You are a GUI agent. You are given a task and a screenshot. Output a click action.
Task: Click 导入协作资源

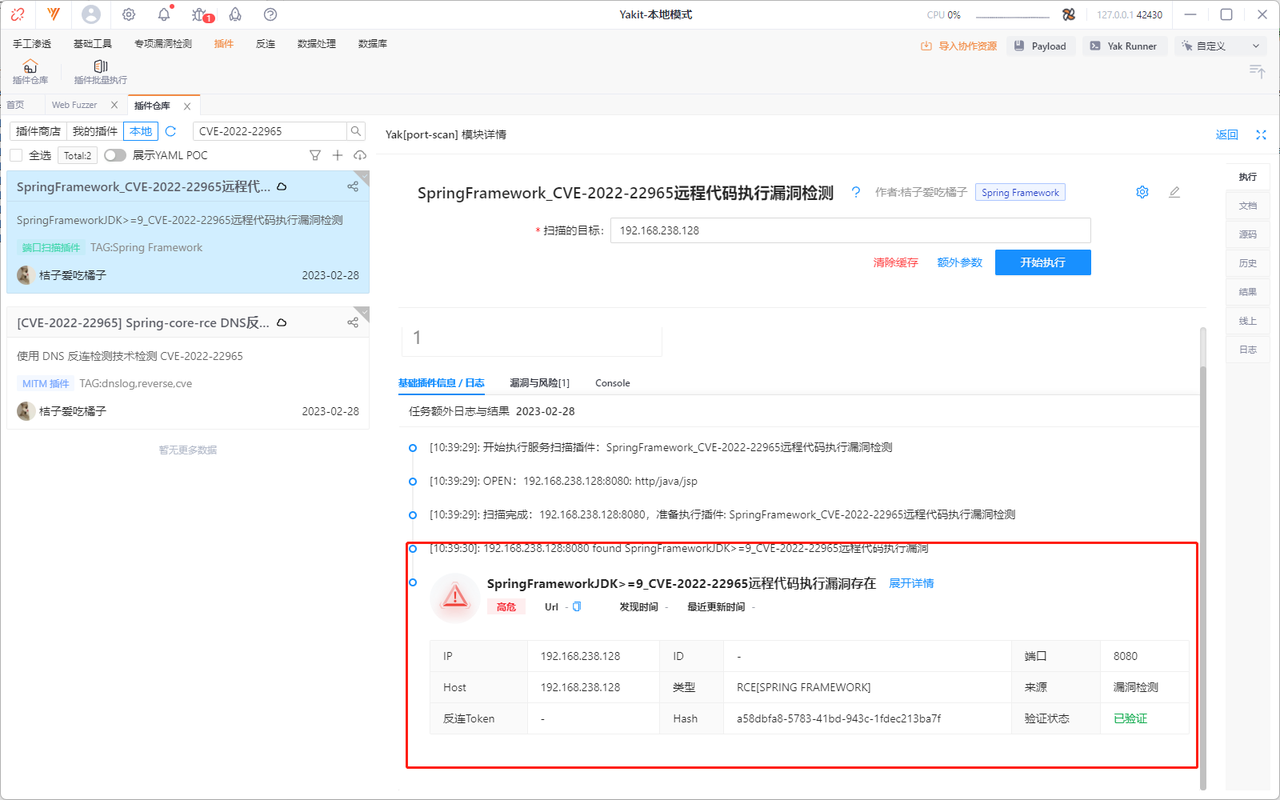pos(959,46)
